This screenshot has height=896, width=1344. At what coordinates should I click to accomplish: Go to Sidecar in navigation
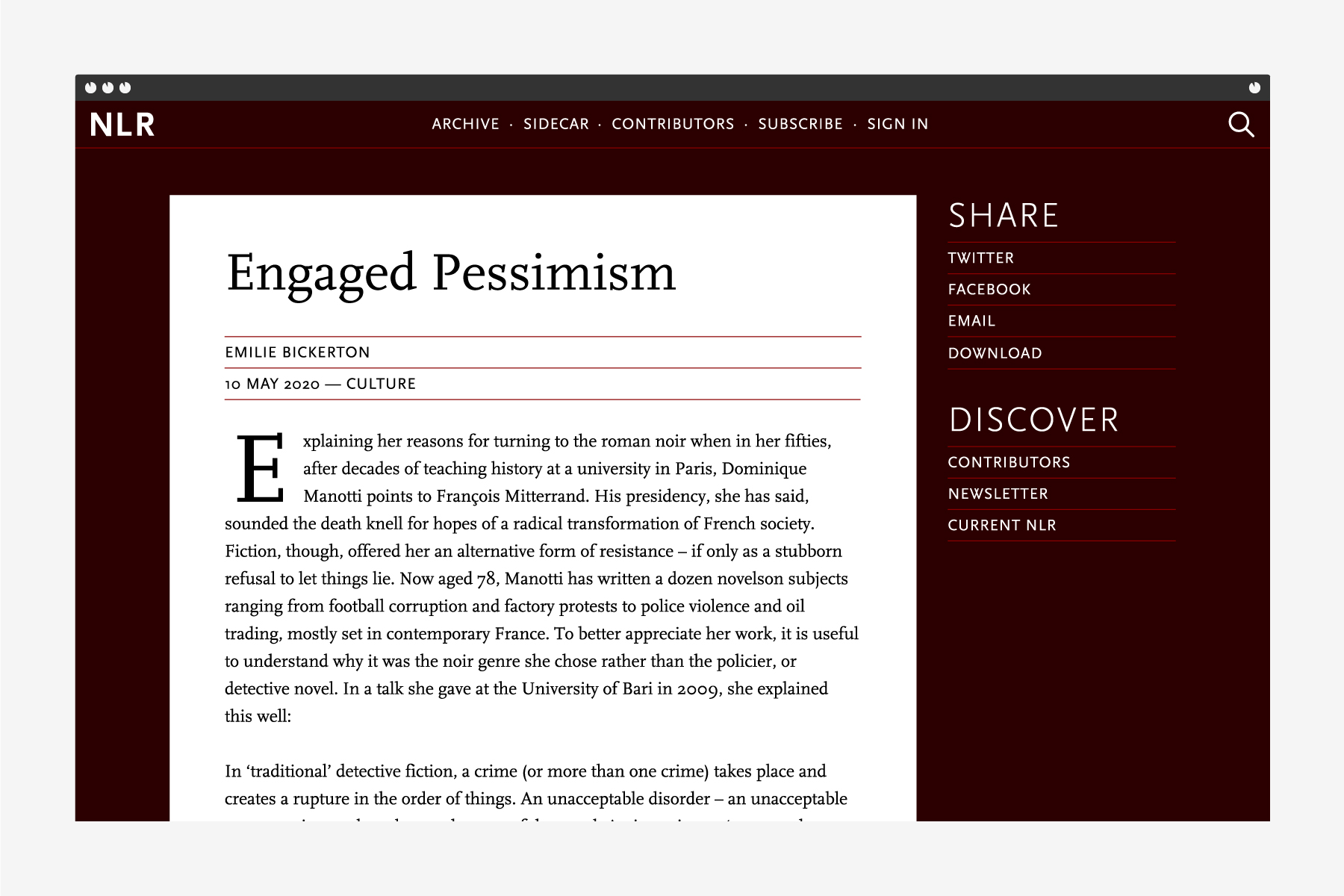pos(556,124)
